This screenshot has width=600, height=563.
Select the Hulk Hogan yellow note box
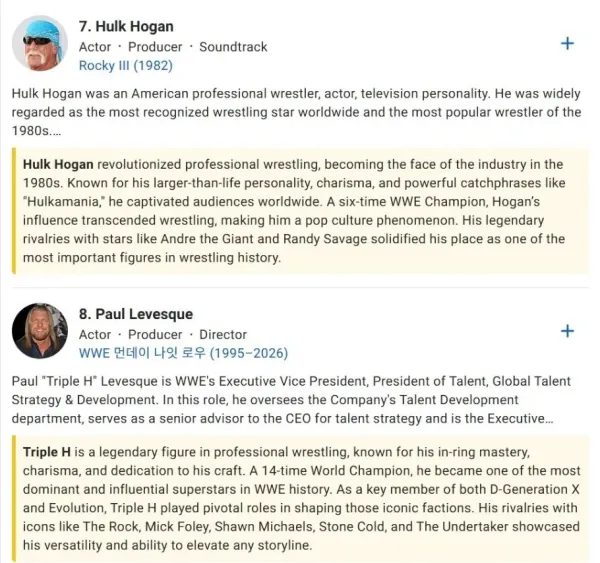tap(300, 211)
